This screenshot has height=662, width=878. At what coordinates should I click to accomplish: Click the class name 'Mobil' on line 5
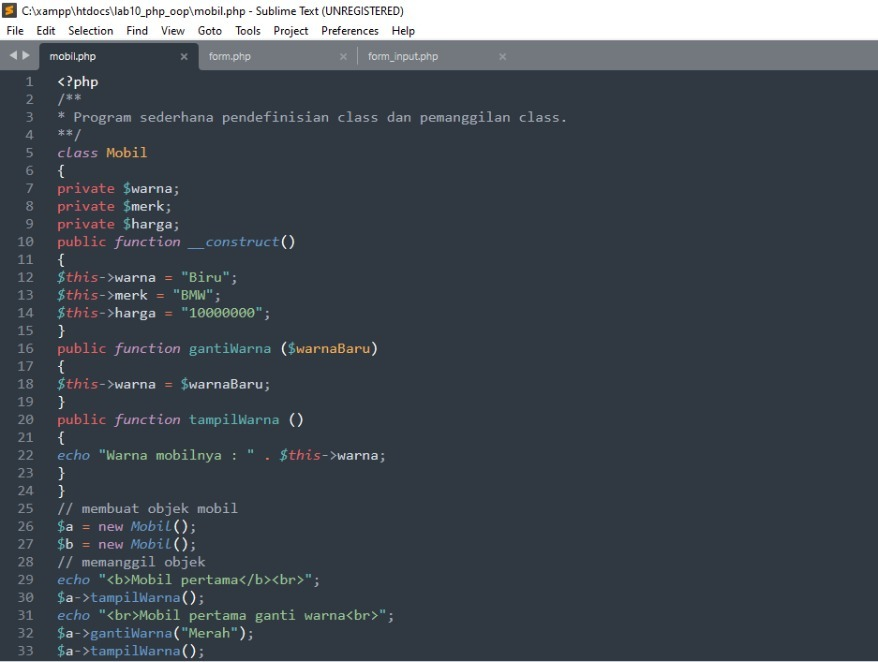pyautogui.click(x=127, y=153)
